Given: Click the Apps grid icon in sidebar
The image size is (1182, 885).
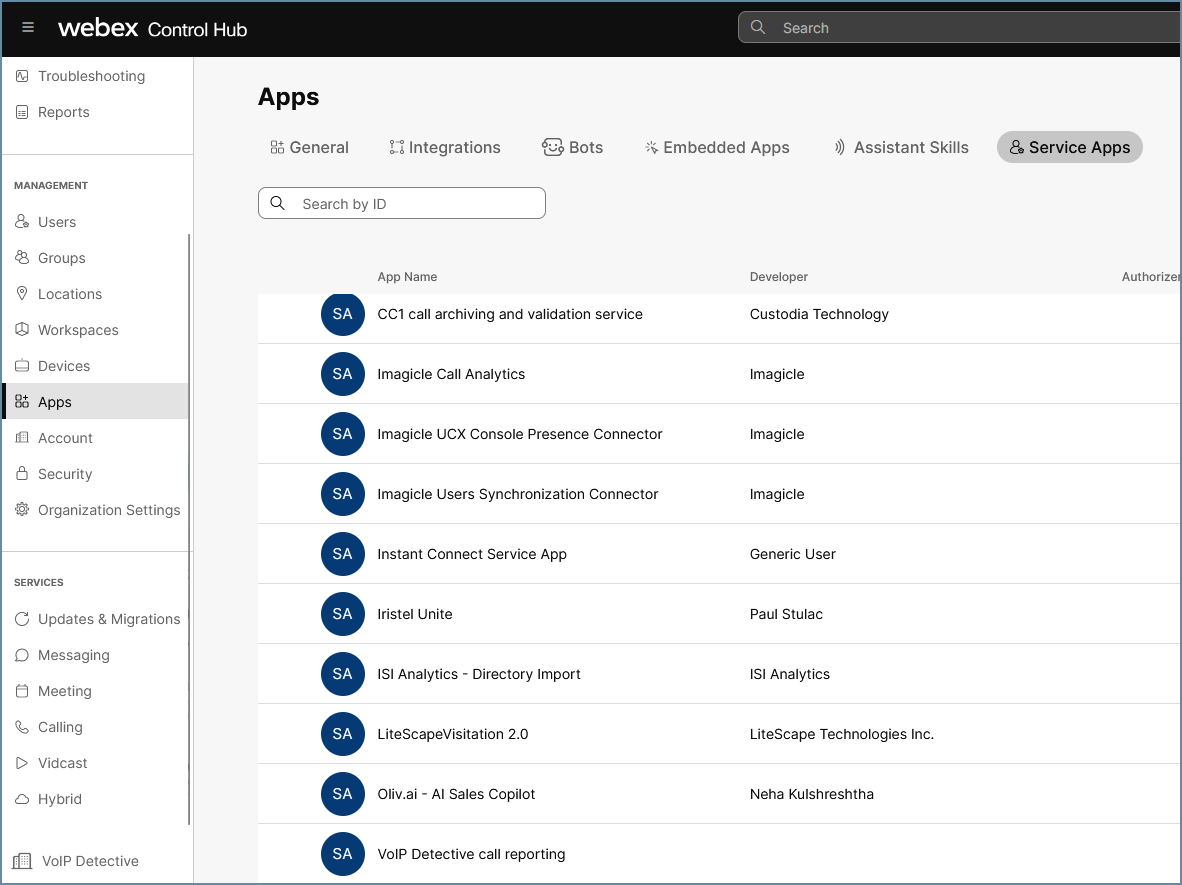Looking at the screenshot, I should [22, 402].
